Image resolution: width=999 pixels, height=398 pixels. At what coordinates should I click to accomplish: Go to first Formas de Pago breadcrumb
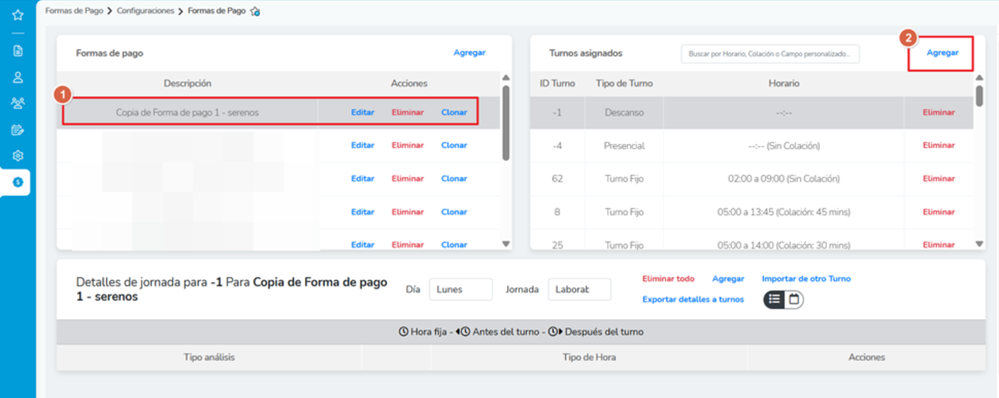(x=74, y=11)
